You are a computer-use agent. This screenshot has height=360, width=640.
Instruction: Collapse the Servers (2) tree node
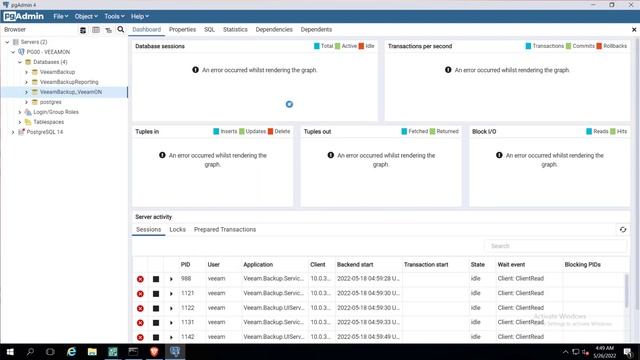point(7,42)
